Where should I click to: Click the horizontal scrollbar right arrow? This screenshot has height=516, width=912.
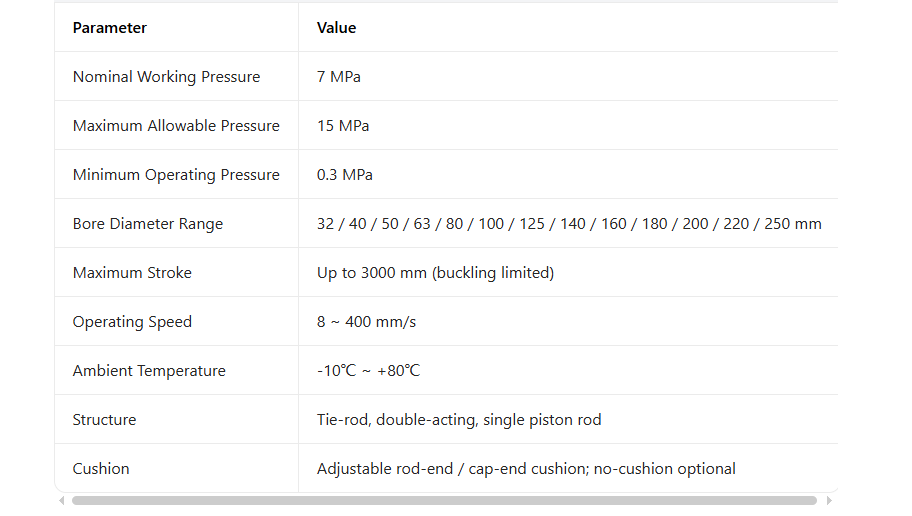click(828, 500)
